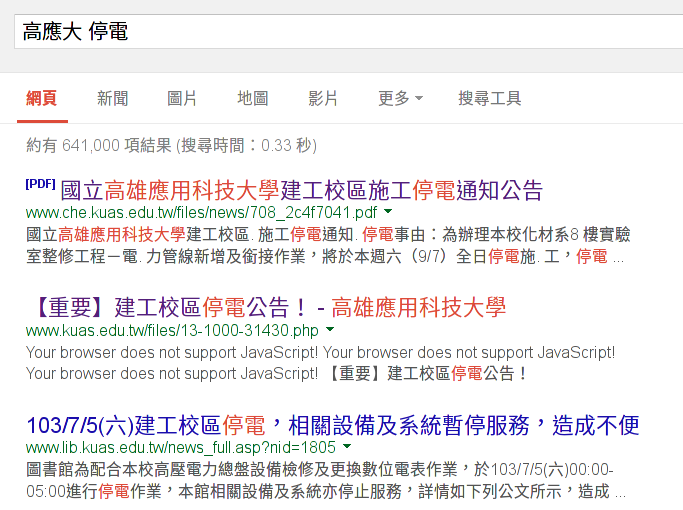The image size is (683, 510).
Task: Click the URL www.kuas.edu.tw/files/13-1000-31430.php
Action: [x=172, y=331]
